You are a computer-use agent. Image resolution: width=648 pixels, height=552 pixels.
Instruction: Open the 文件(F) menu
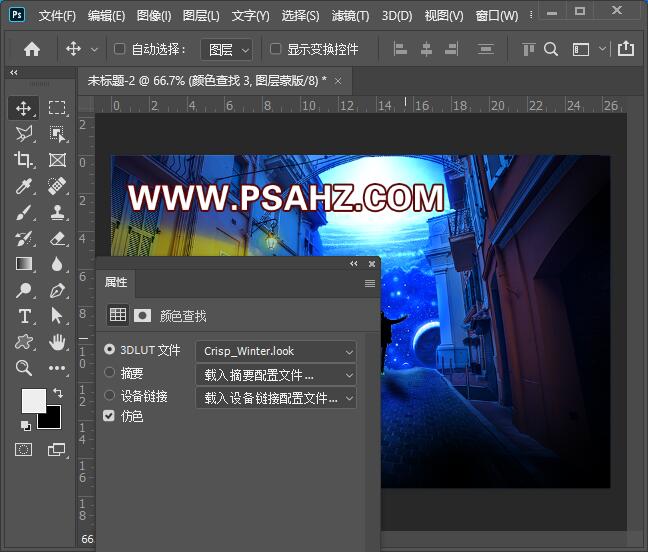57,16
